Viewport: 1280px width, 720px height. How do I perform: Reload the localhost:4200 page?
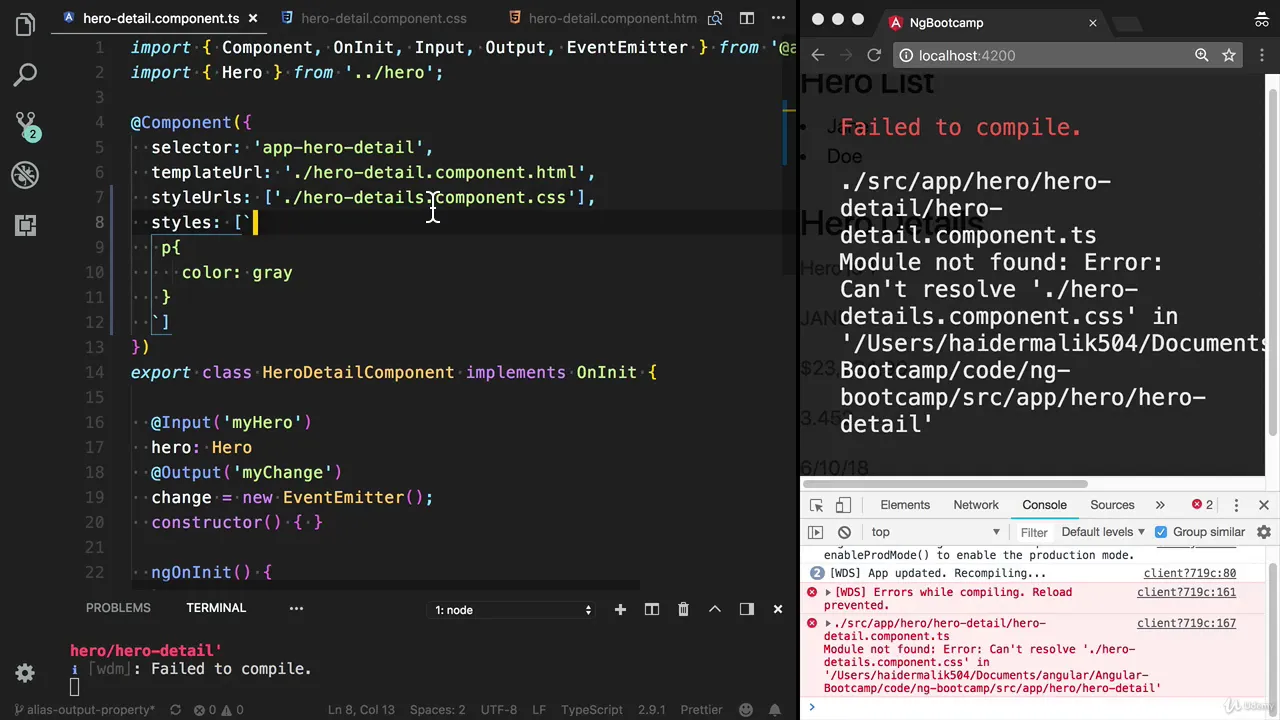click(x=874, y=56)
